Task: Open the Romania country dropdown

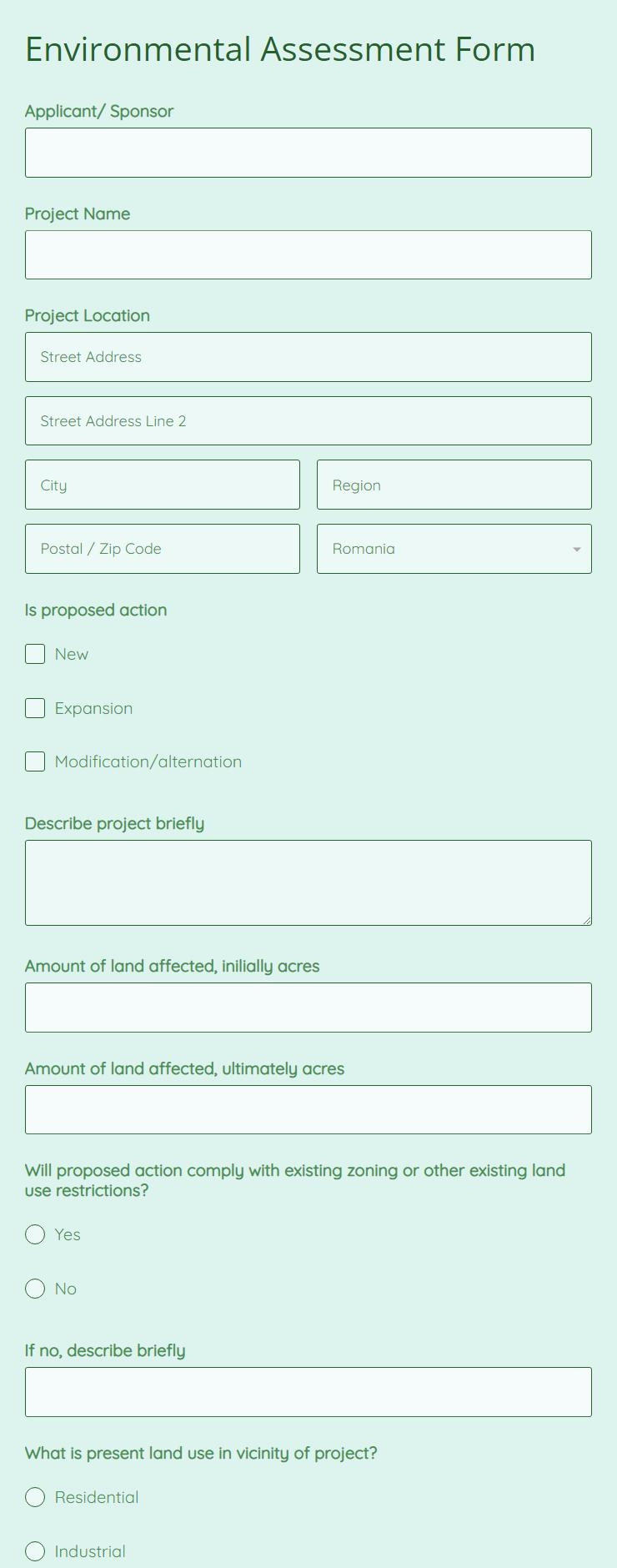Action: (454, 548)
